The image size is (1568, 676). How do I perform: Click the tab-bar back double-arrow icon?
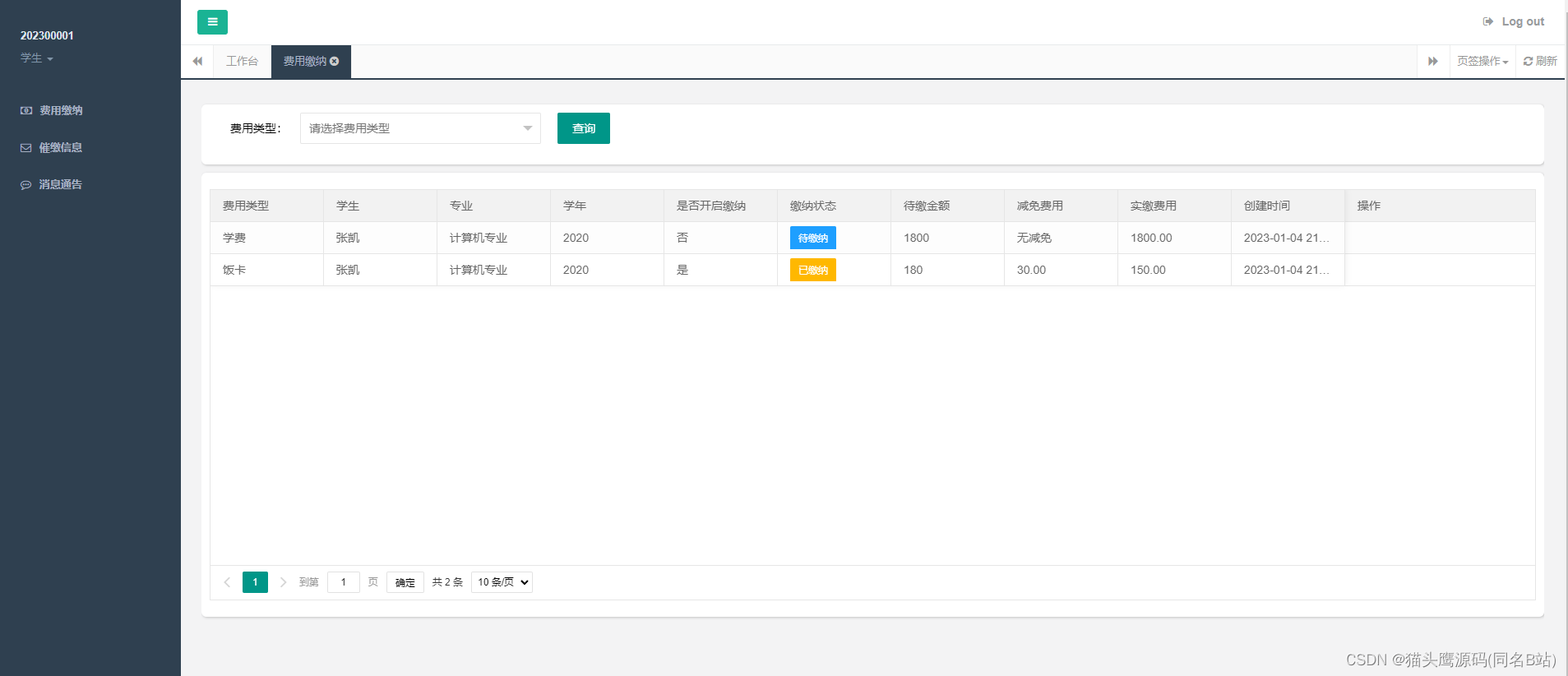(197, 62)
